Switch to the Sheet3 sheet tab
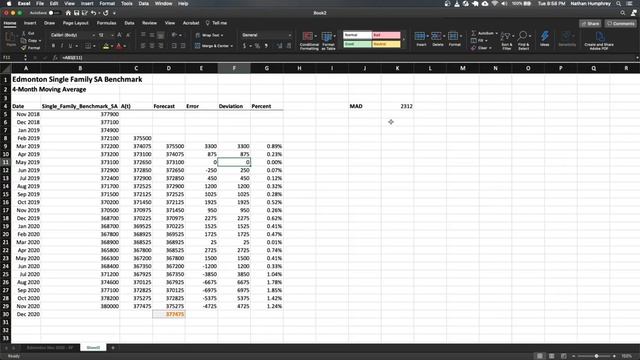 click(x=93, y=348)
